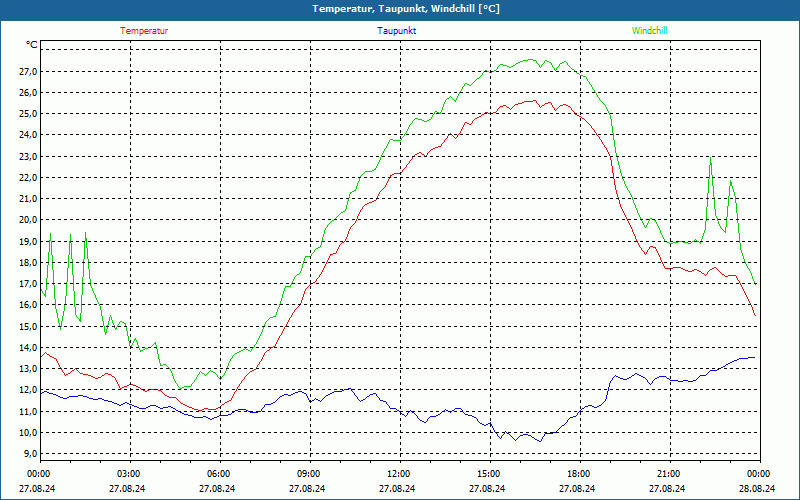The width and height of the screenshot is (800, 500).
Task: Click the '23,0' y-axis value
Action: coord(28,157)
